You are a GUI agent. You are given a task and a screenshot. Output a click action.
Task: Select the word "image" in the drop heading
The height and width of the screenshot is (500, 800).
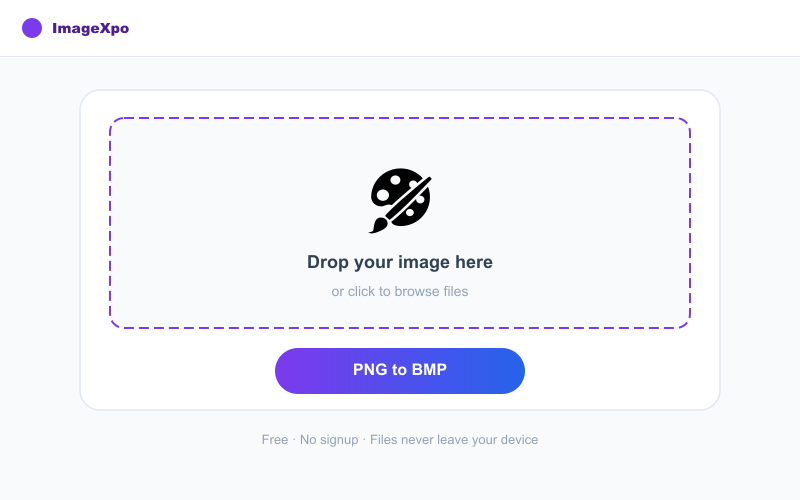[424, 262]
